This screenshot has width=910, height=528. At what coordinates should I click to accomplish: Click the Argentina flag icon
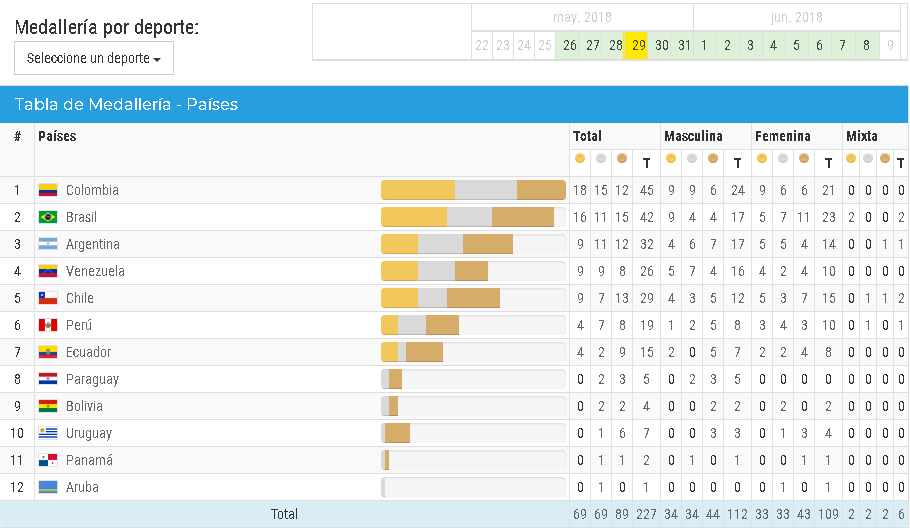[x=48, y=244]
